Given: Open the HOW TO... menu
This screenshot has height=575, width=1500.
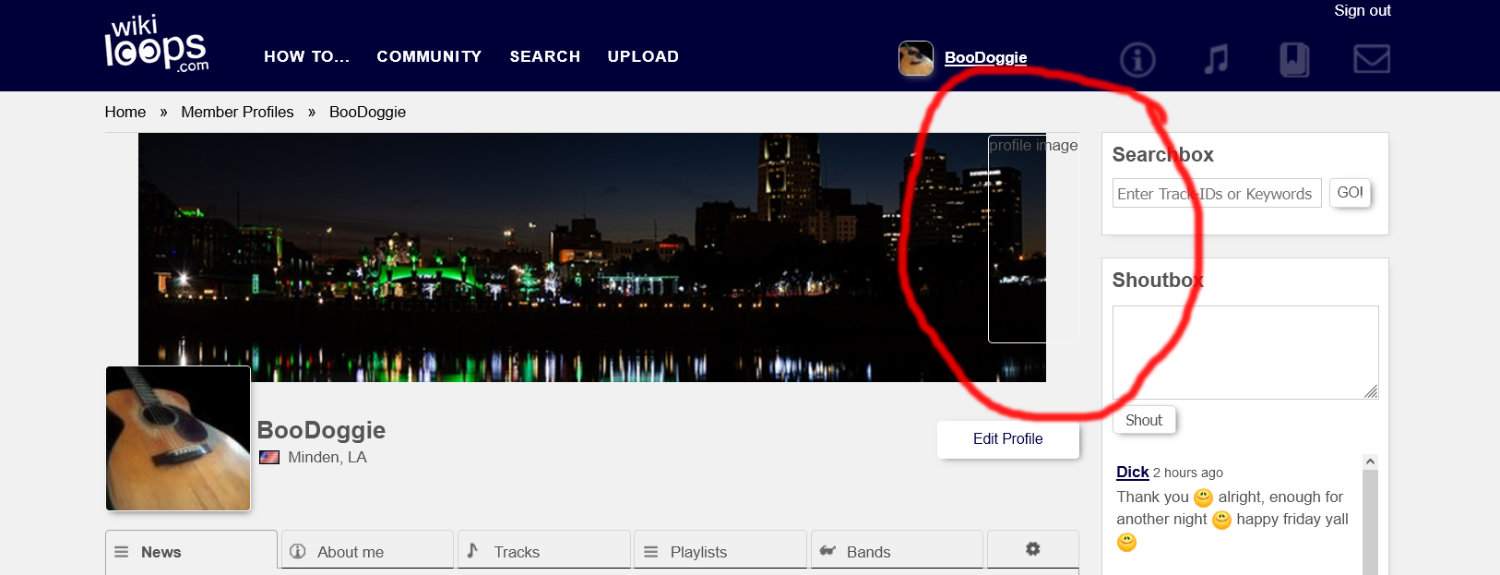Looking at the screenshot, I should point(306,57).
